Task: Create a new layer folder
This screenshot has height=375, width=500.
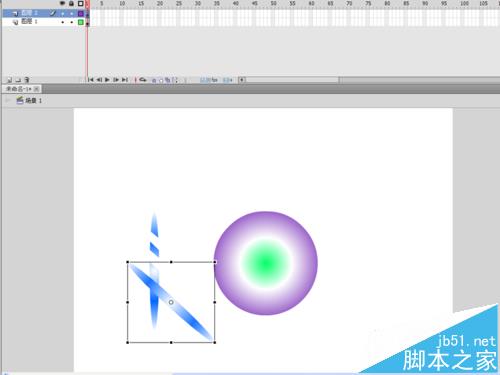Action: pos(18,80)
